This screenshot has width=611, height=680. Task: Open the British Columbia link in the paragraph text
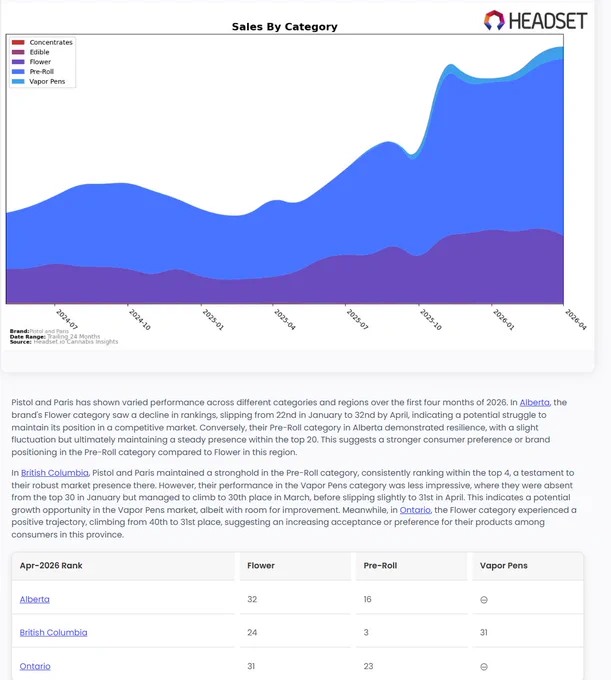pyautogui.click(x=55, y=473)
